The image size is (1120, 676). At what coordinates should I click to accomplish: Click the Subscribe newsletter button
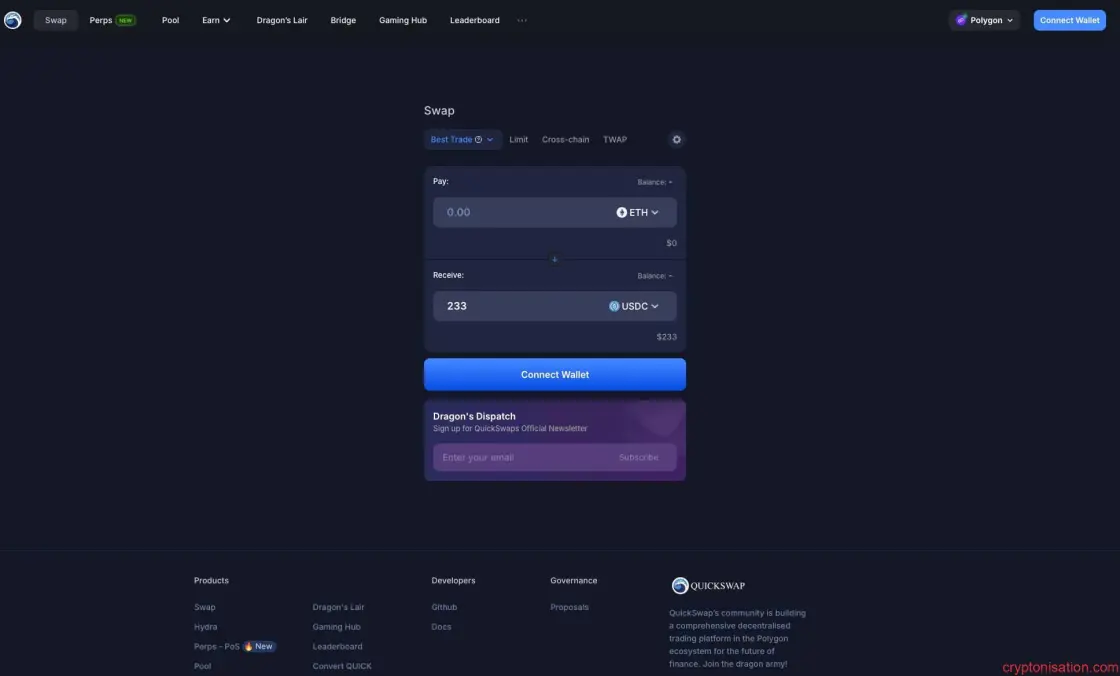(639, 457)
